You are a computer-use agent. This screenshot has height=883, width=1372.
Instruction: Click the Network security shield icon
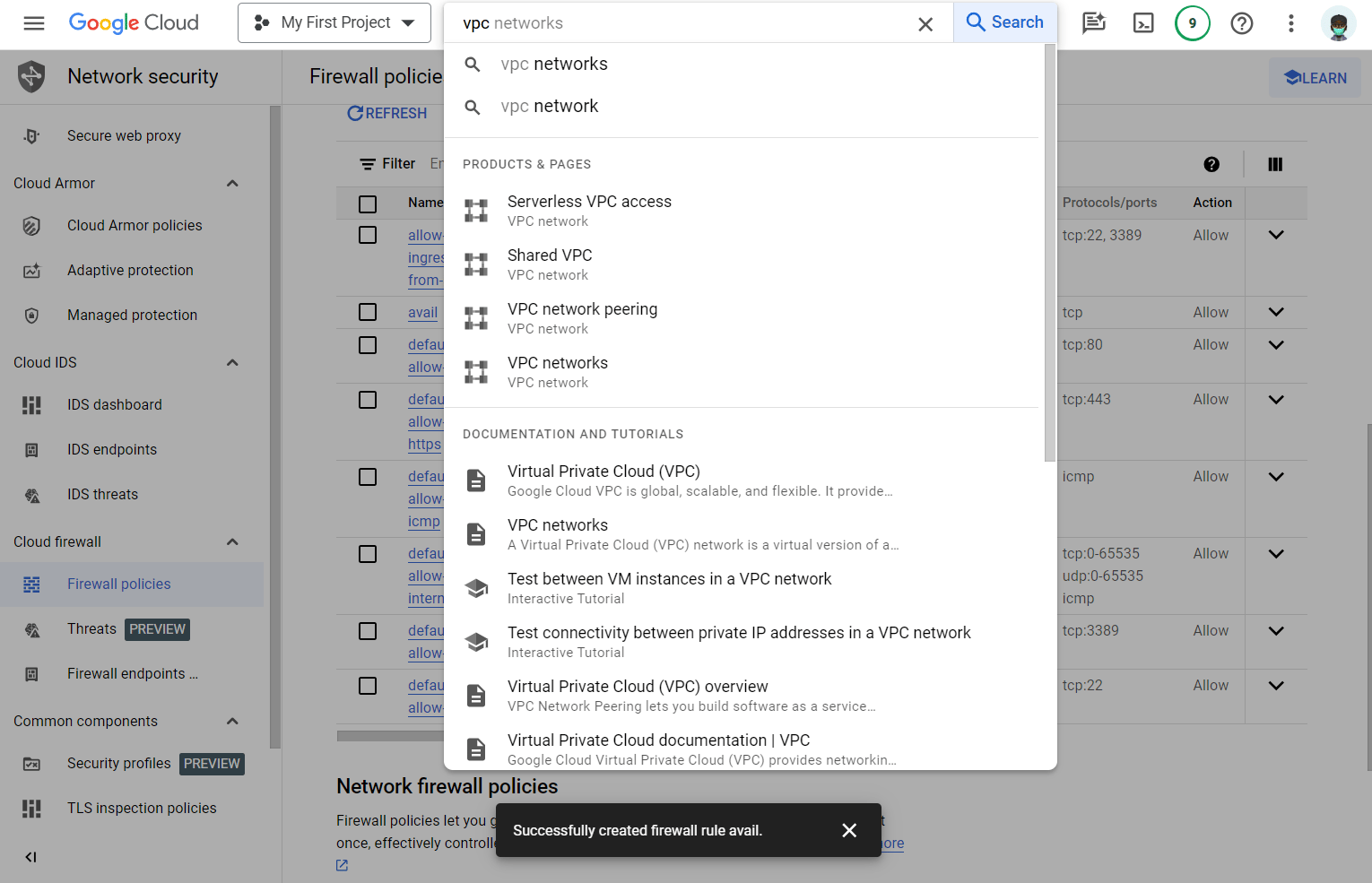point(31,76)
